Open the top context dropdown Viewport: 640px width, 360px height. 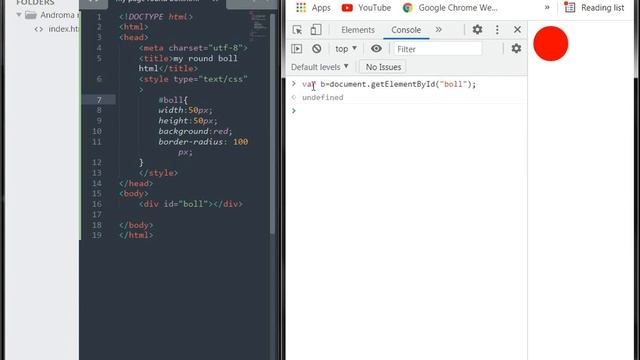pos(346,49)
